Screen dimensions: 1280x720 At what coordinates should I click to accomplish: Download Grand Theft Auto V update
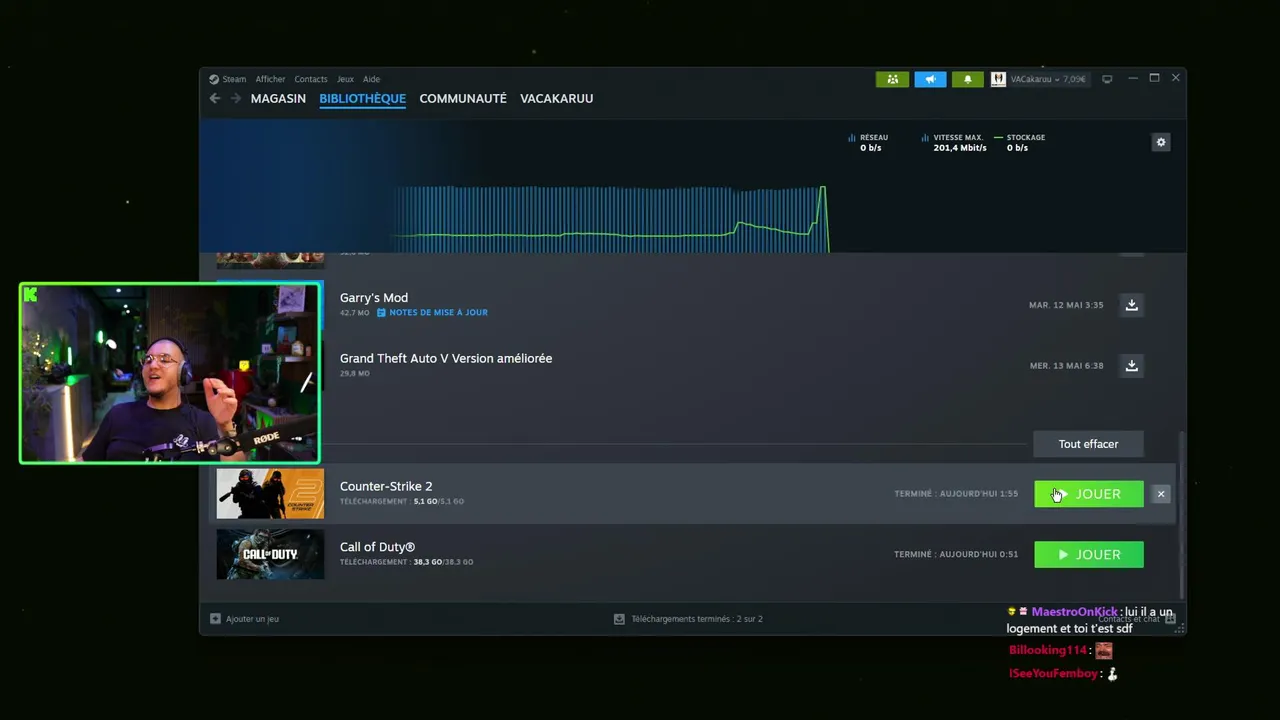point(1131,366)
